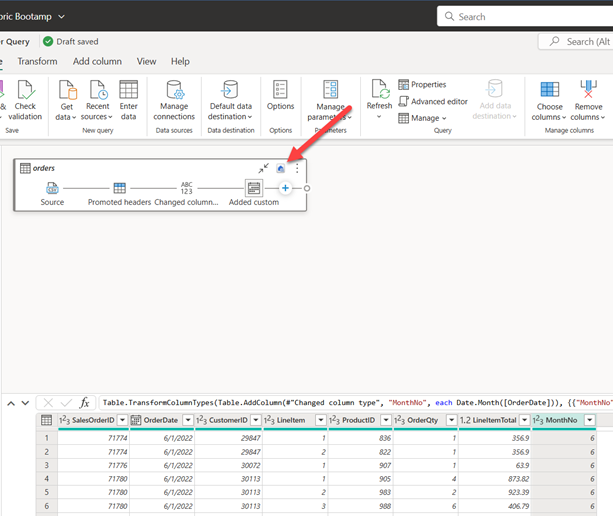Click Choose columns icon
This screenshot has width=613, height=516.
550,90
